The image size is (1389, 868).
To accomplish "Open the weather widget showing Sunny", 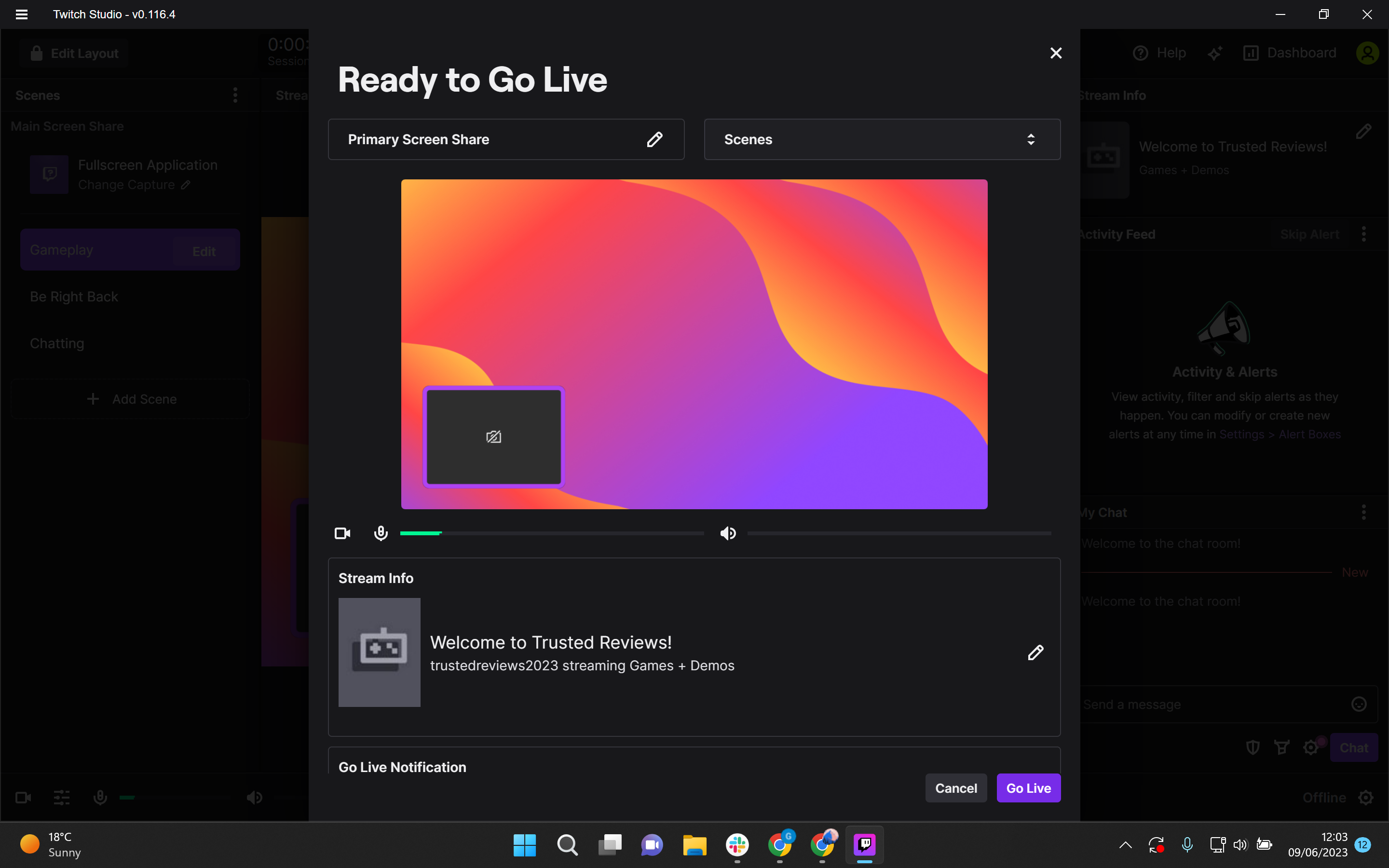I will point(52,844).
